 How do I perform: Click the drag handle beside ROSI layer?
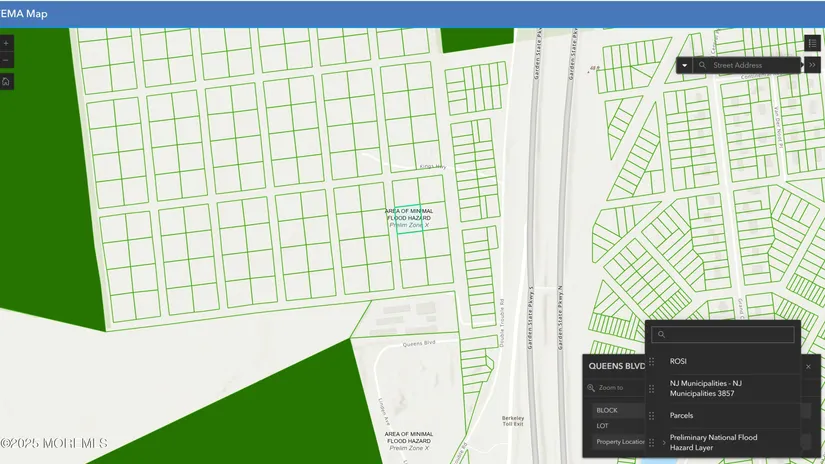(653, 361)
